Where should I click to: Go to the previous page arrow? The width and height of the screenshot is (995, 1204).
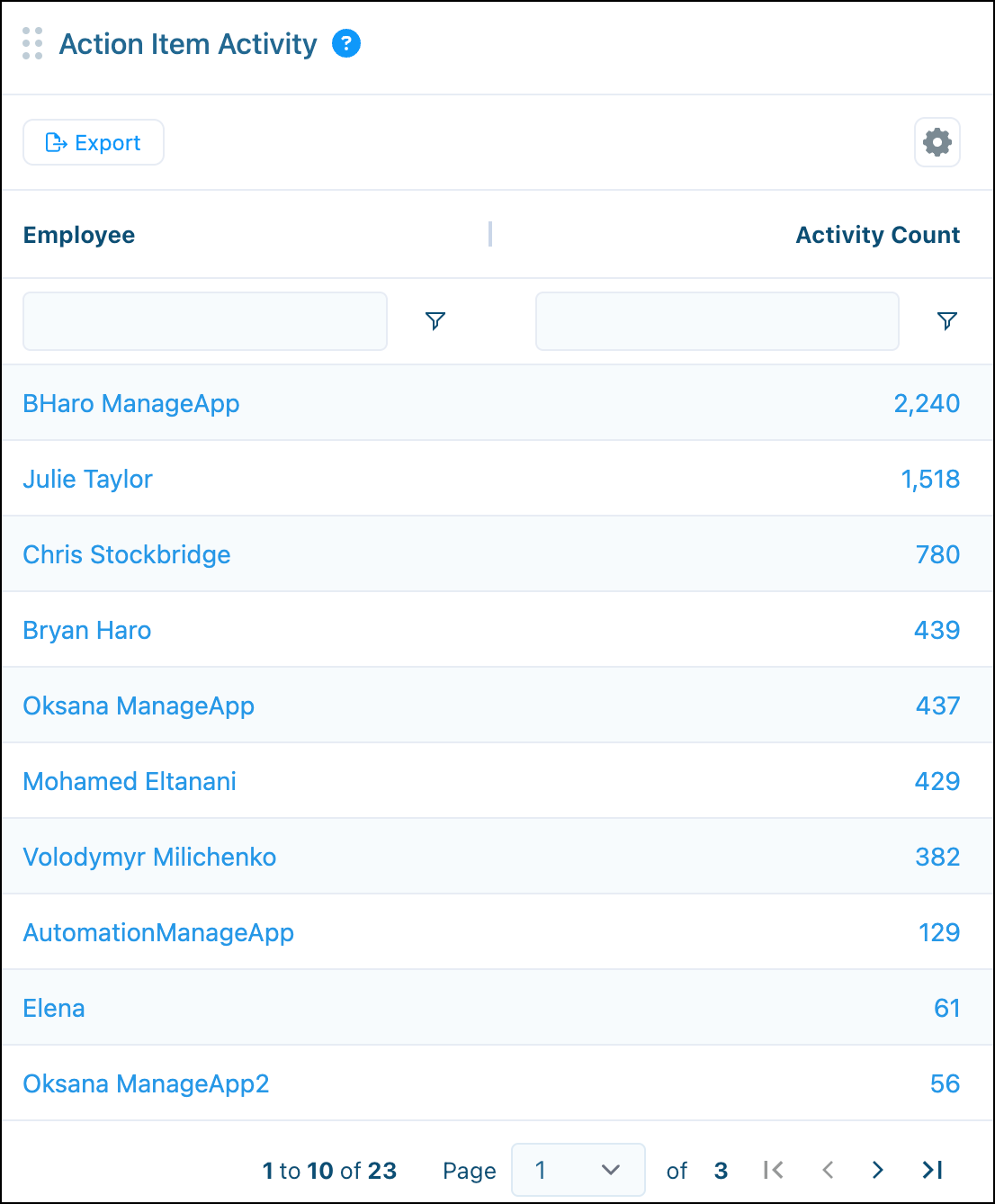[x=828, y=1170]
